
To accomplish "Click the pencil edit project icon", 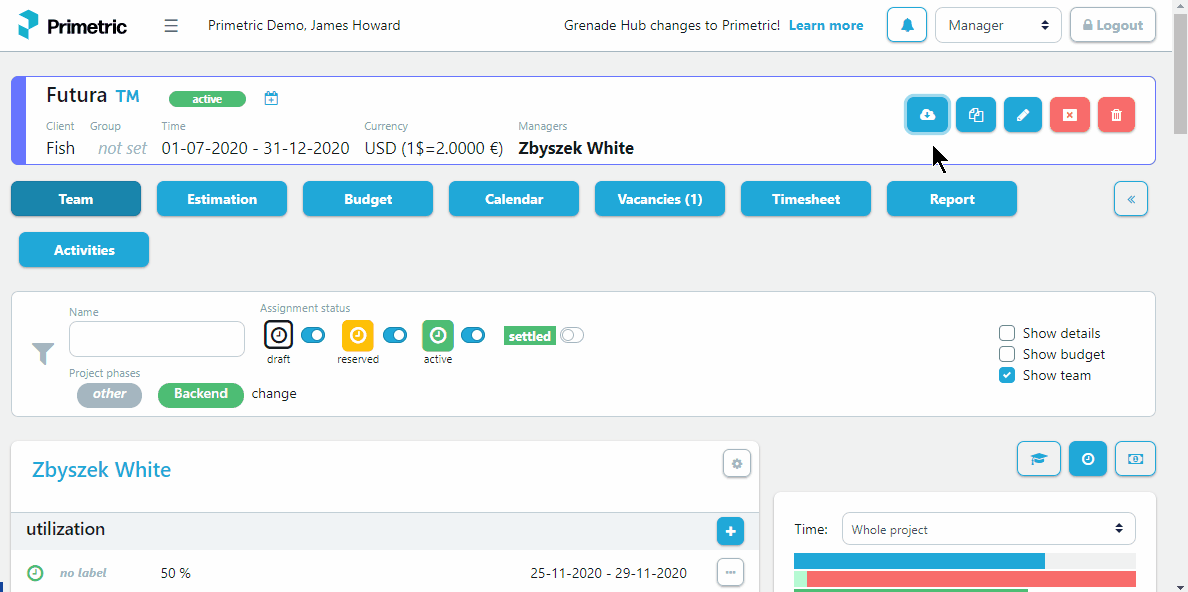I will click(1023, 115).
